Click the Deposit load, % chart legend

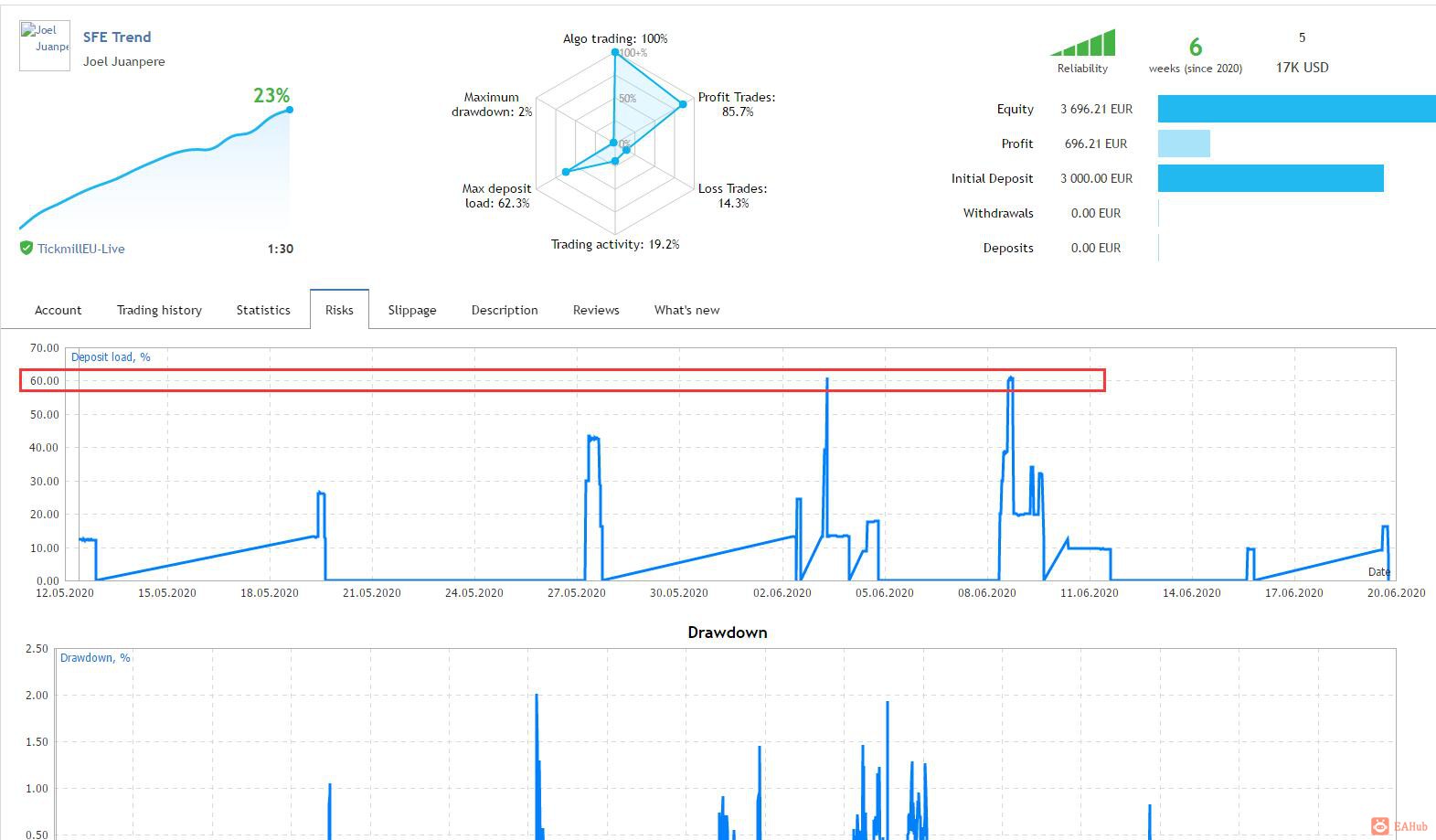coord(111,357)
